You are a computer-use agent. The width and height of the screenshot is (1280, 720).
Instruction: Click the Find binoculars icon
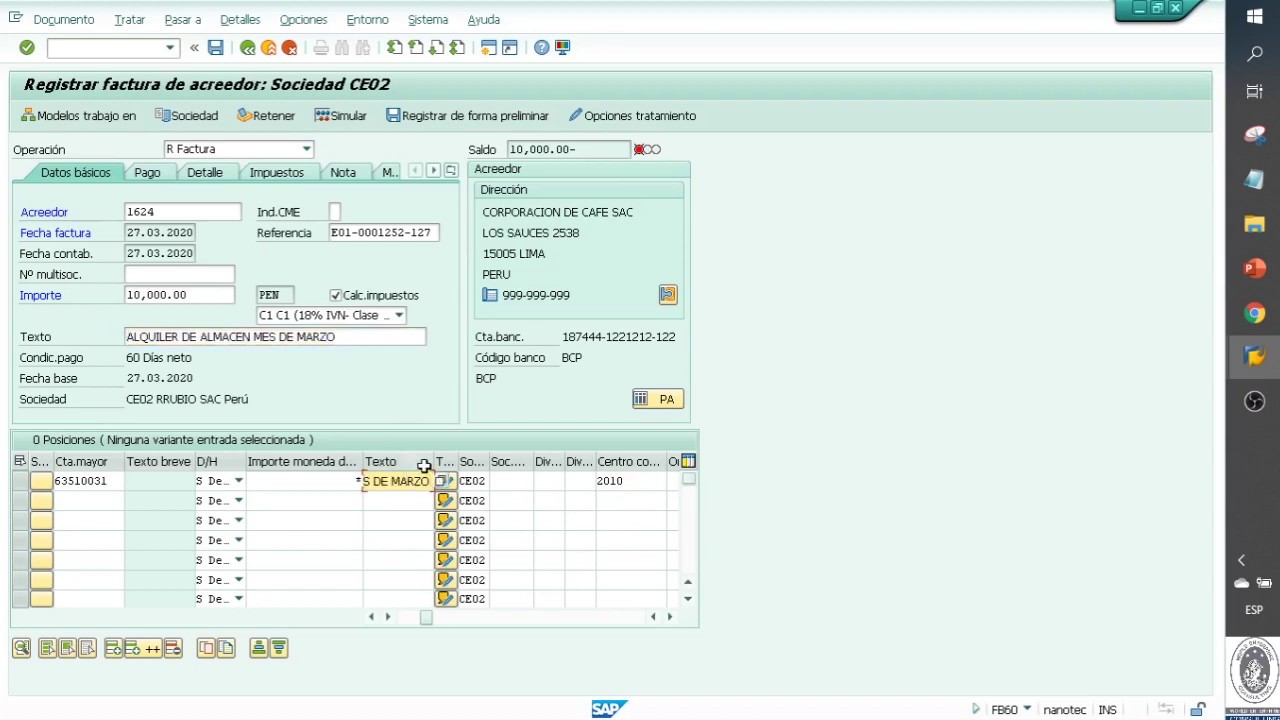coord(342,47)
